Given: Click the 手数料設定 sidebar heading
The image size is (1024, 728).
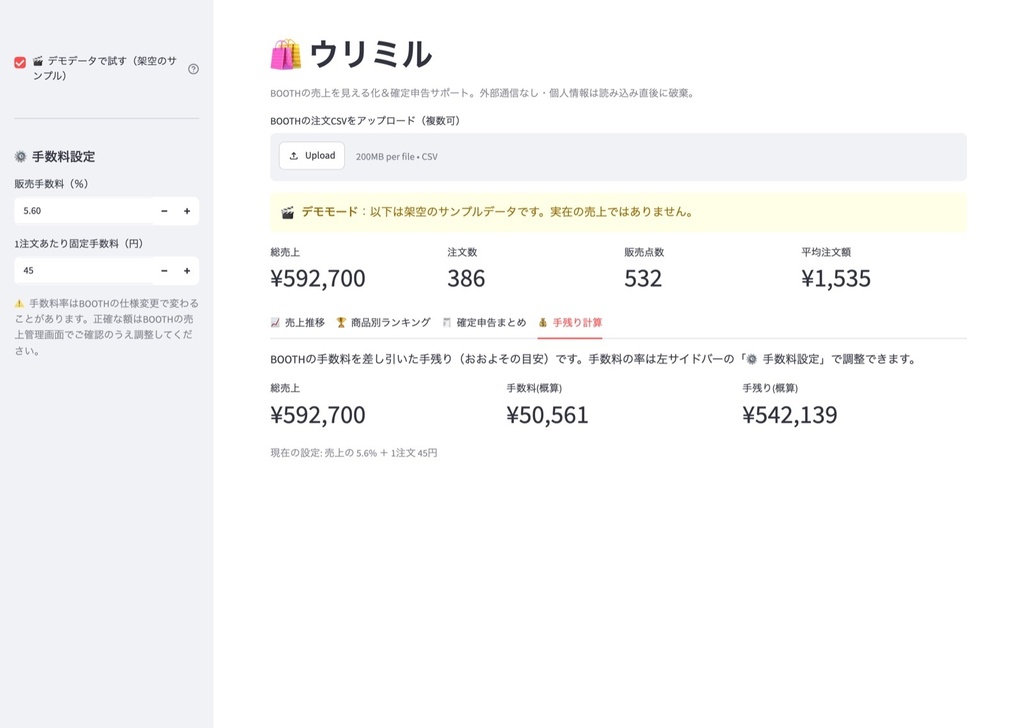Looking at the screenshot, I should point(63,157).
